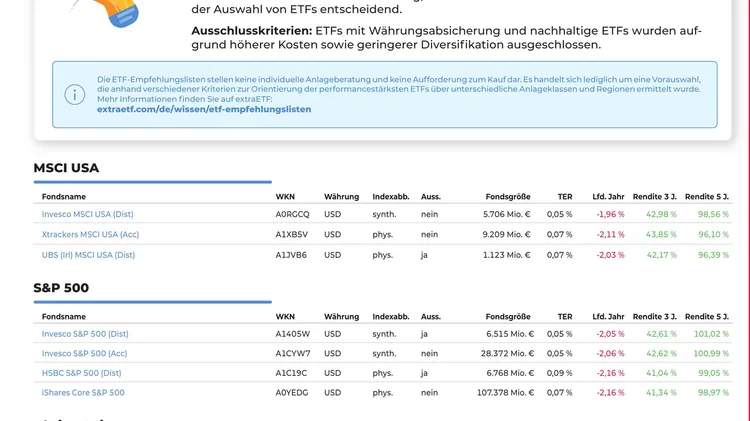Viewport: 750px width, 421px height.
Task: Select the S&P 500 section heading
Action: click(61, 288)
